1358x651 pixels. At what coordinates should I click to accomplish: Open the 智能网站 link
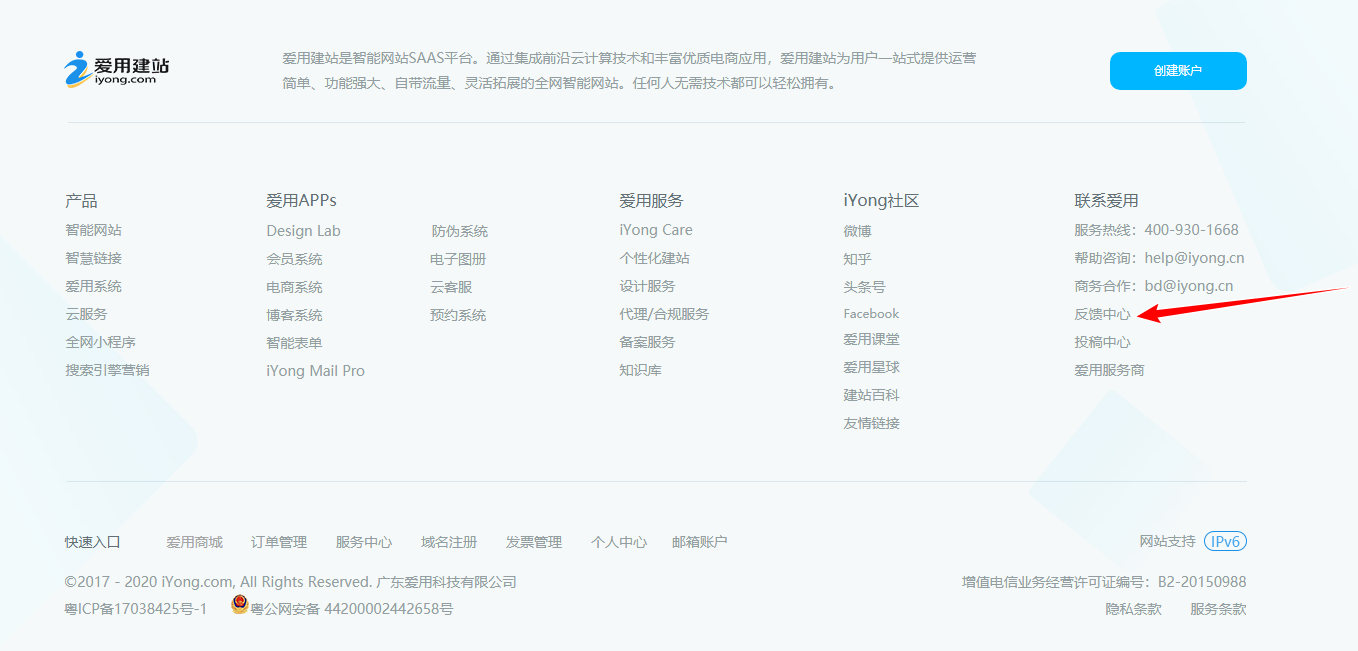(x=94, y=230)
